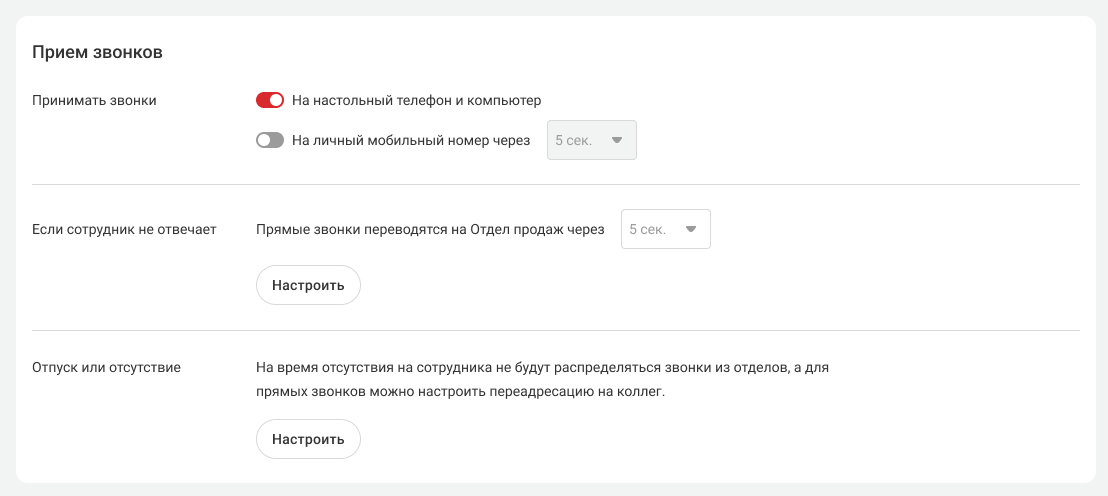The height and width of the screenshot is (496, 1108).
Task: Select the 'Если сотрудник не отвечает' row label
Action: 124,229
